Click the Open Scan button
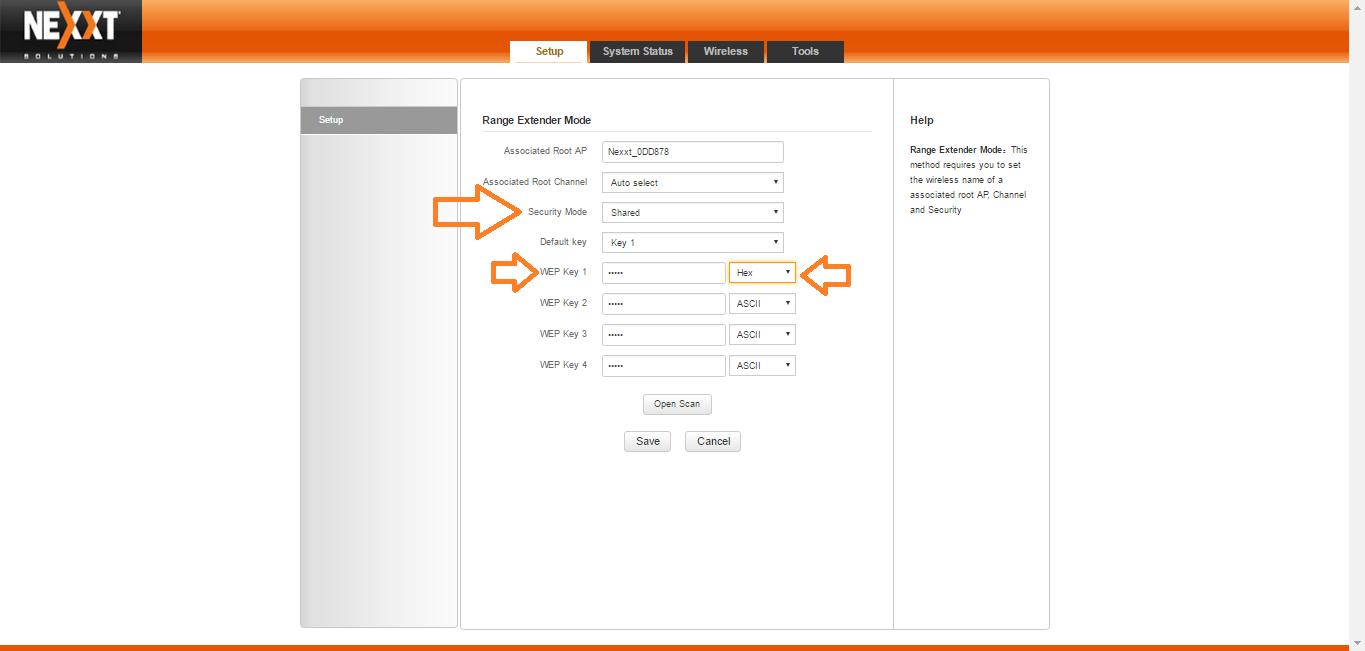This screenshot has height=651, width=1365. [x=677, y=404]
